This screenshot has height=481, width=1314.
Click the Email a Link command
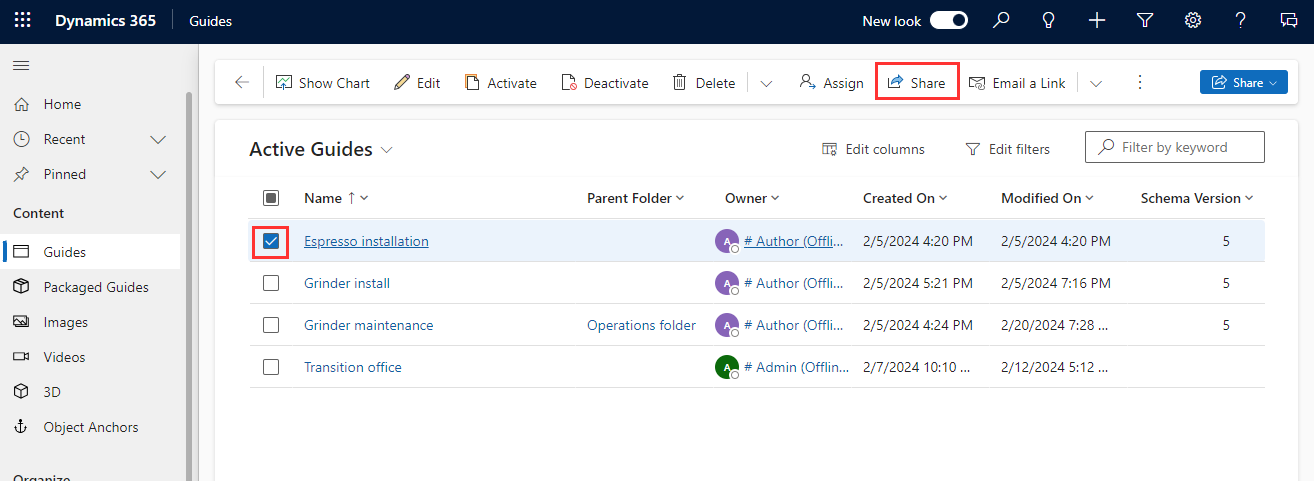[x=1017, y=83]
